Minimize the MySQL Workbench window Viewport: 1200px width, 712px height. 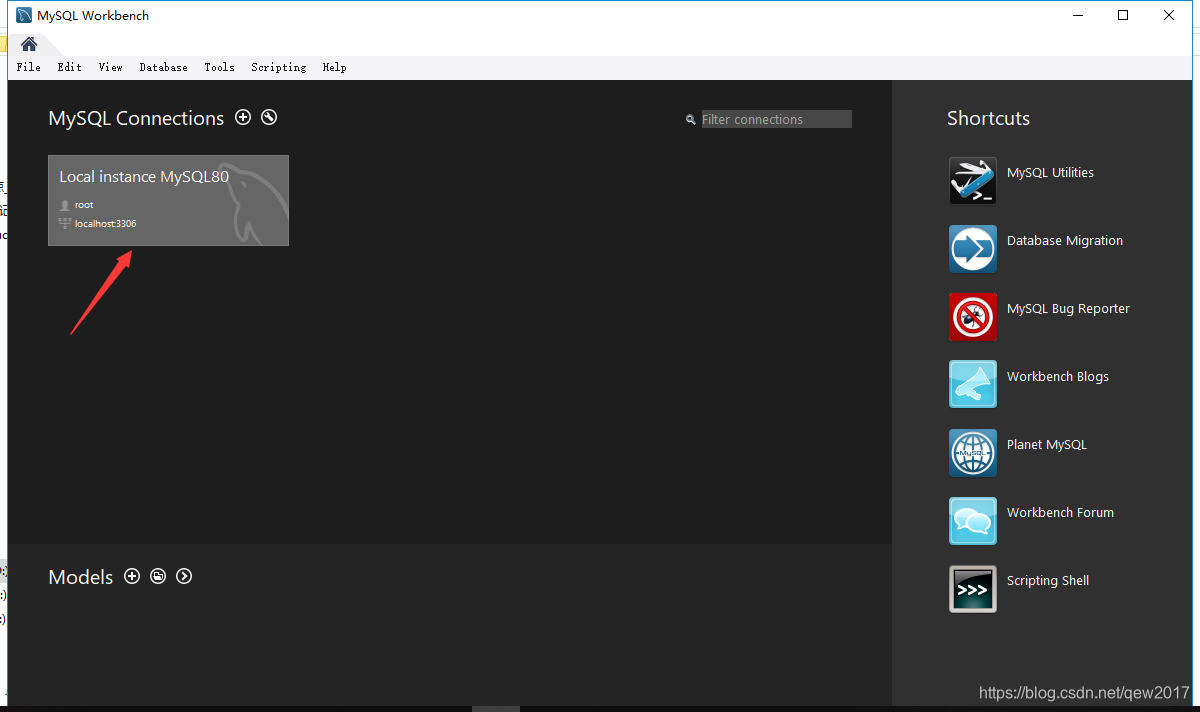coord(1077,15)
